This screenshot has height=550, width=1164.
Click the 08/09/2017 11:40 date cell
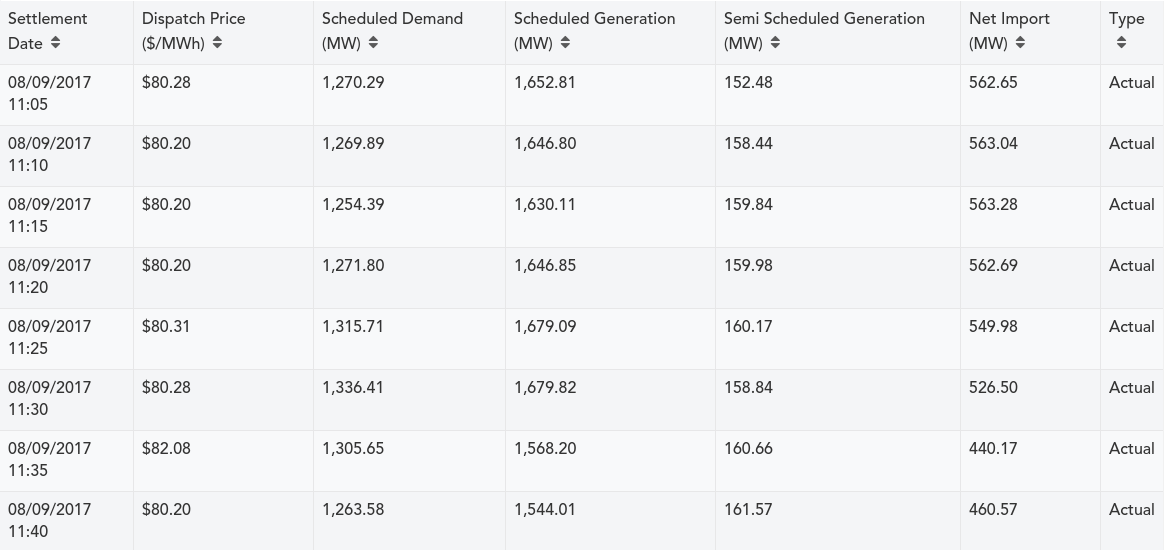(x=49, y=520)
